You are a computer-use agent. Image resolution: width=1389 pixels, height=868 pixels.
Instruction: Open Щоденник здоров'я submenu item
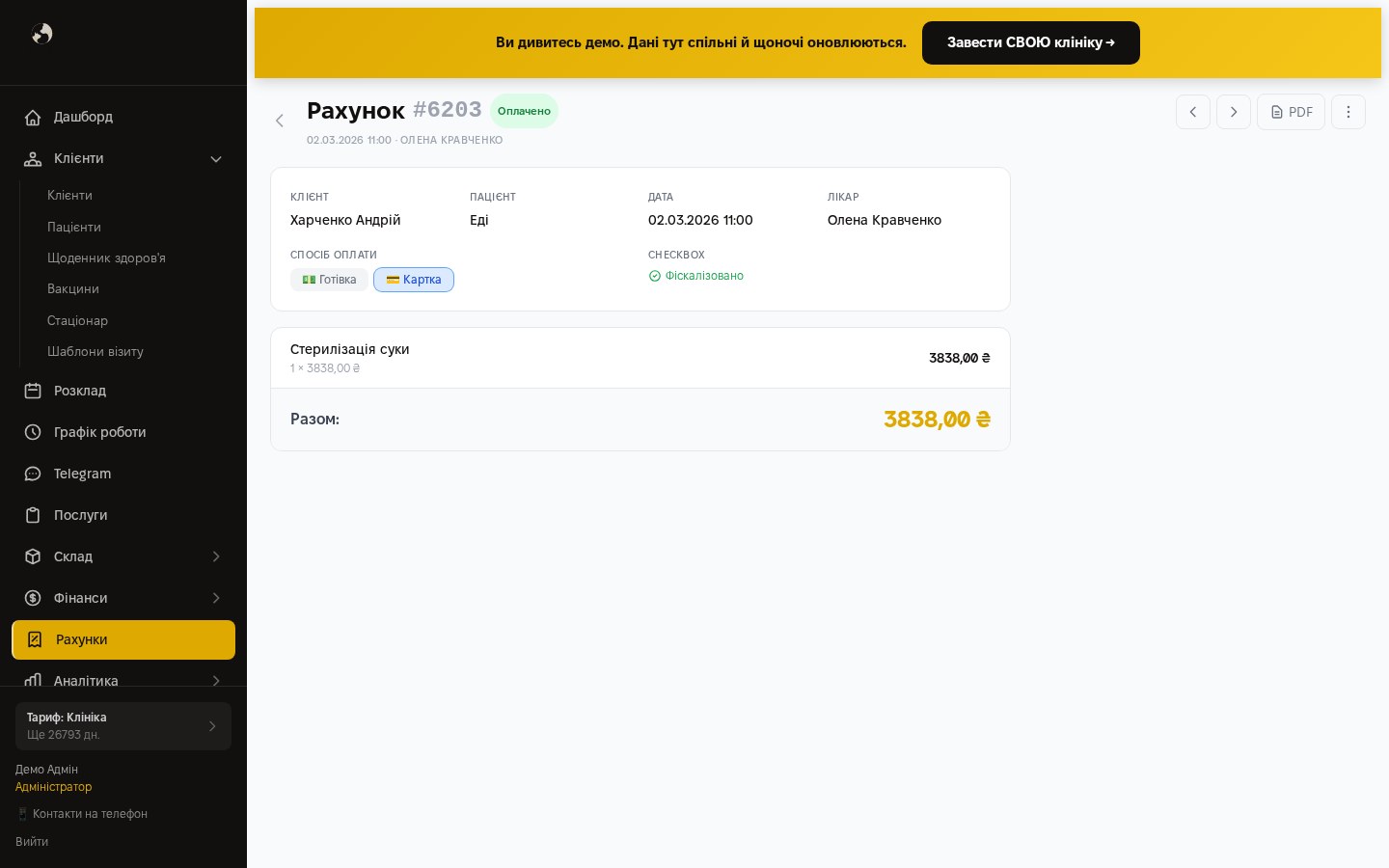pyautogui.click(x=106, y=258)
